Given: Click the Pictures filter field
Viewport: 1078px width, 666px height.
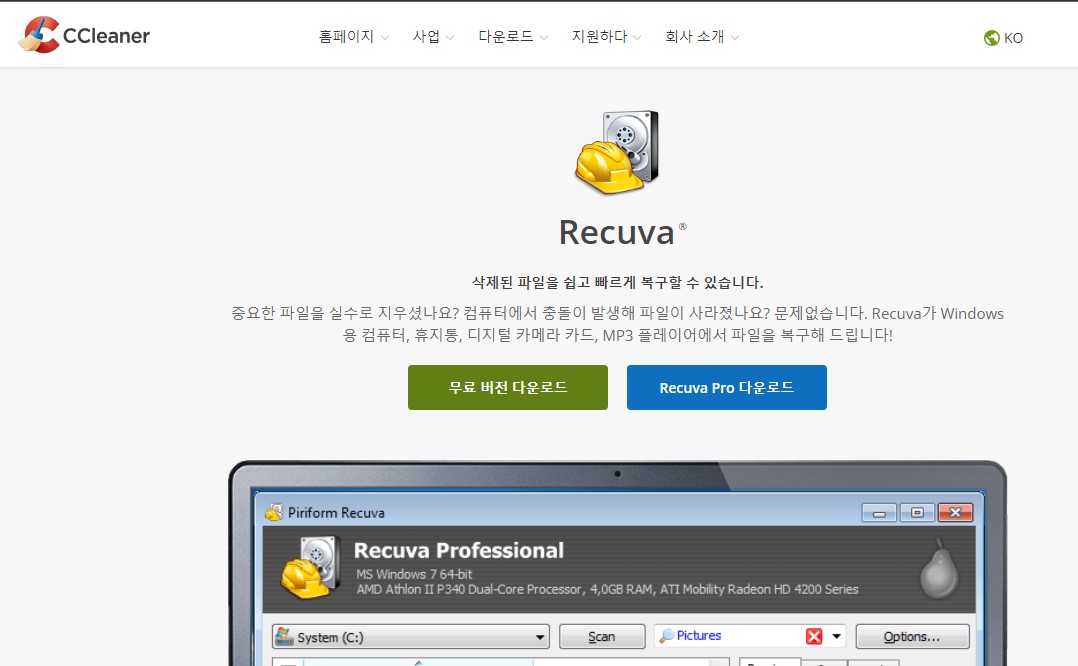Looking at the screenshot, I should tap(749, 636).
